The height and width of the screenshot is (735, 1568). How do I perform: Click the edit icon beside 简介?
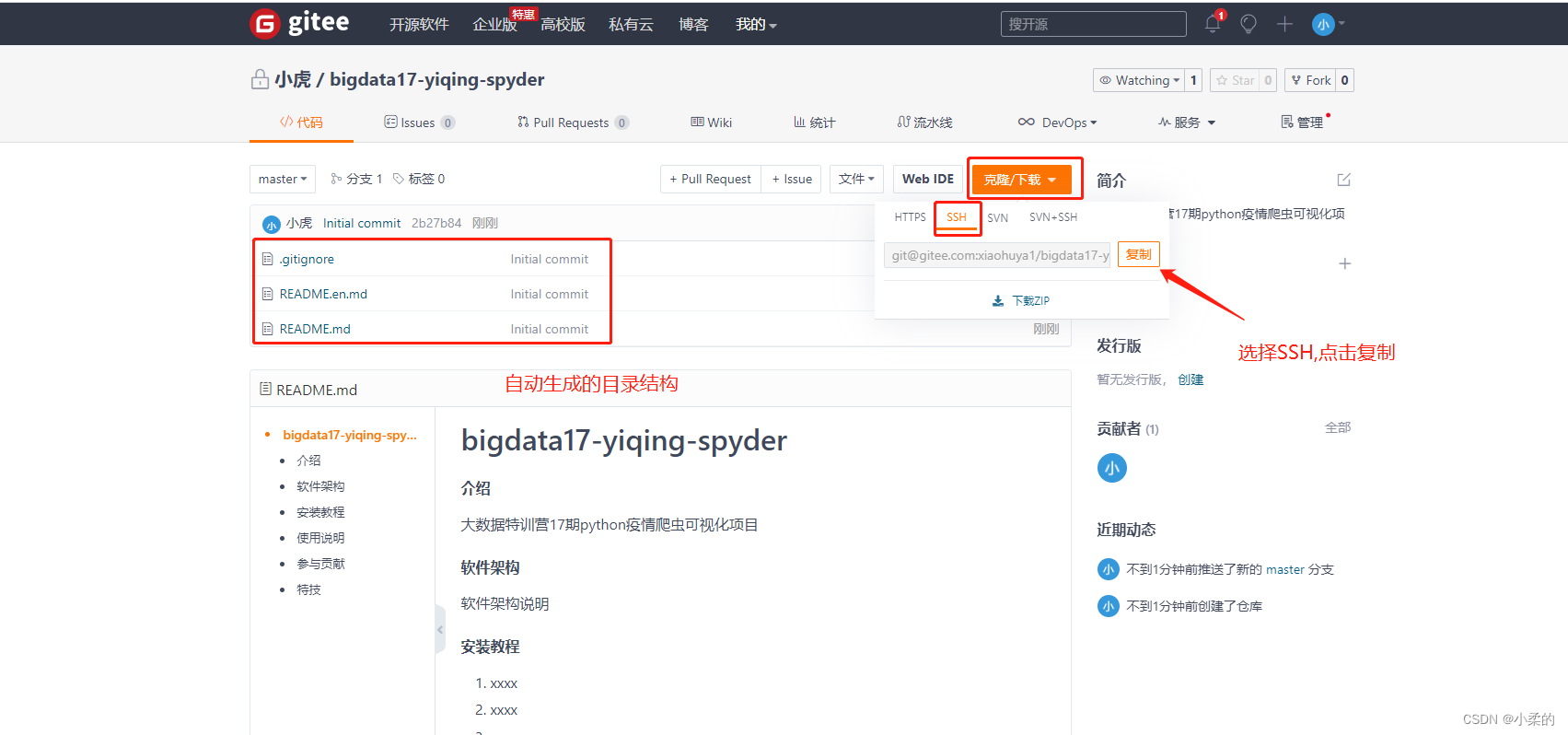[1344, 180]
